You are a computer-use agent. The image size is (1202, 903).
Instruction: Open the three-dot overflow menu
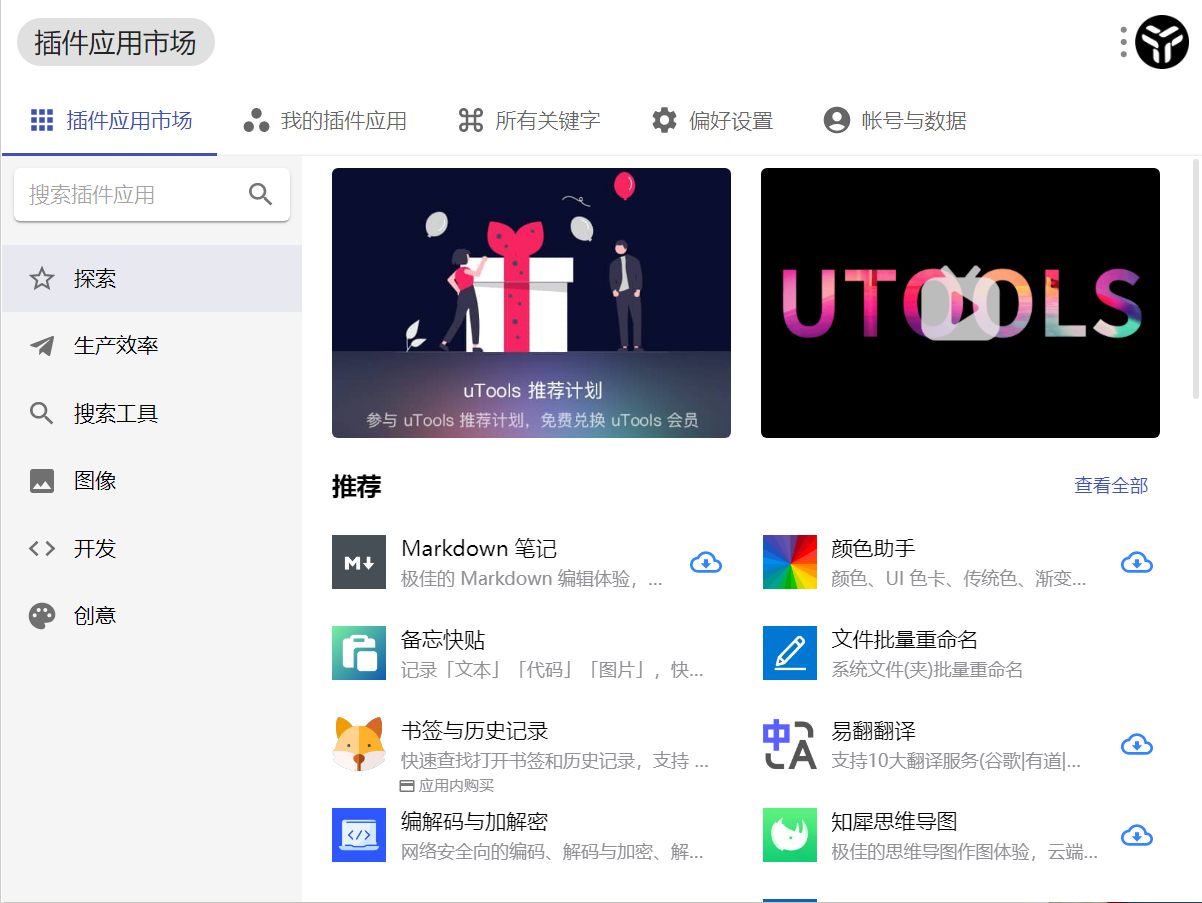coord(1126,42)
